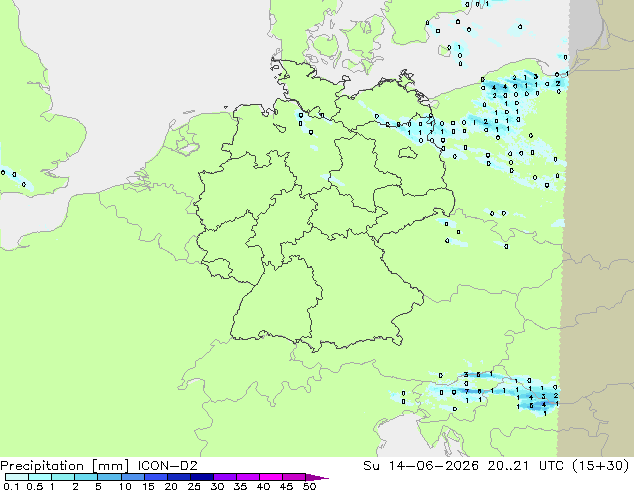The height and width of the screenshot is (490, 634).
Task: Click the '(15+30)' forecast run label
Action: tap(600, 466)
